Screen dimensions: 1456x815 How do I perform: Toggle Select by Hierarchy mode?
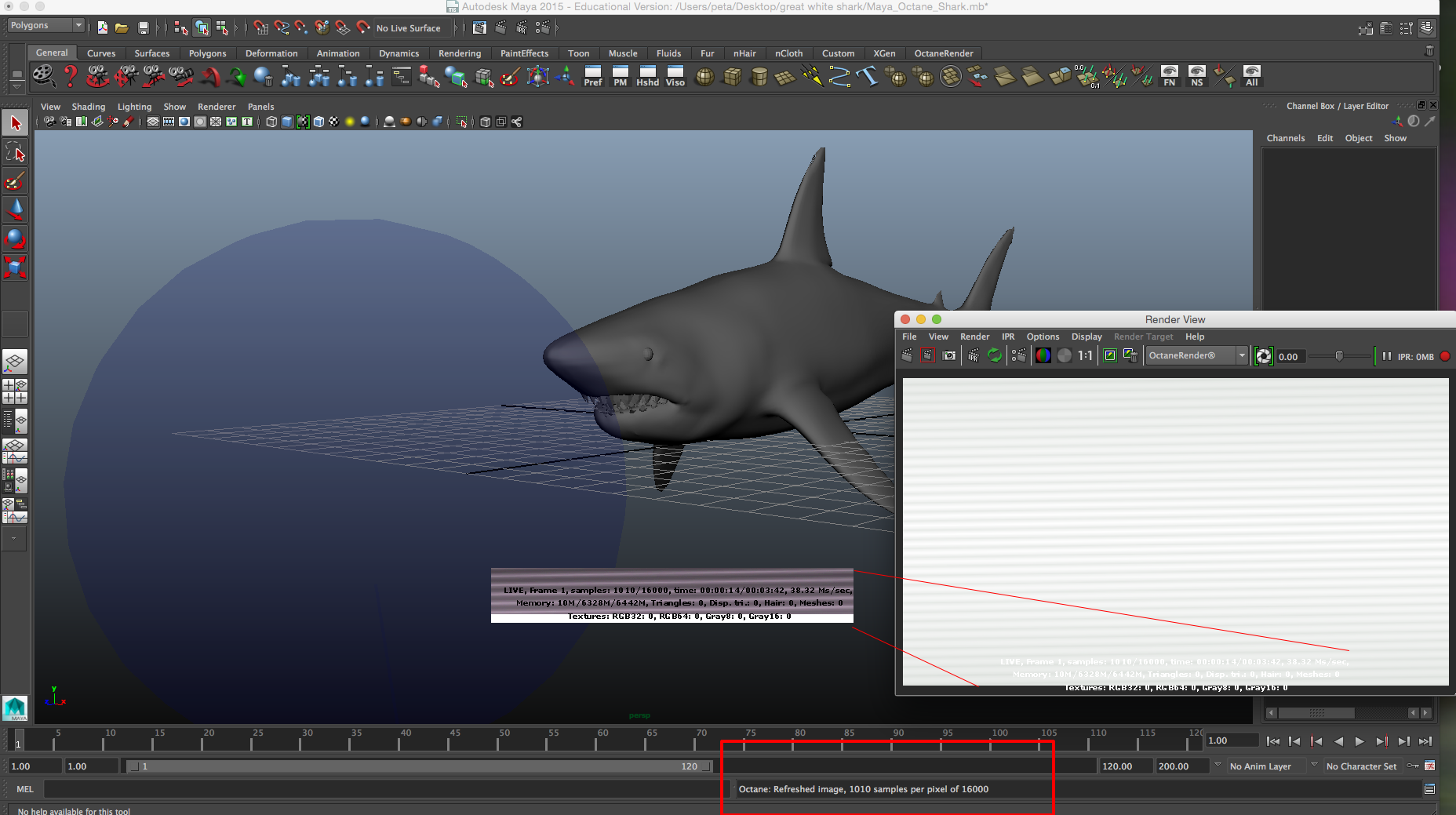(x=181, y=28)
